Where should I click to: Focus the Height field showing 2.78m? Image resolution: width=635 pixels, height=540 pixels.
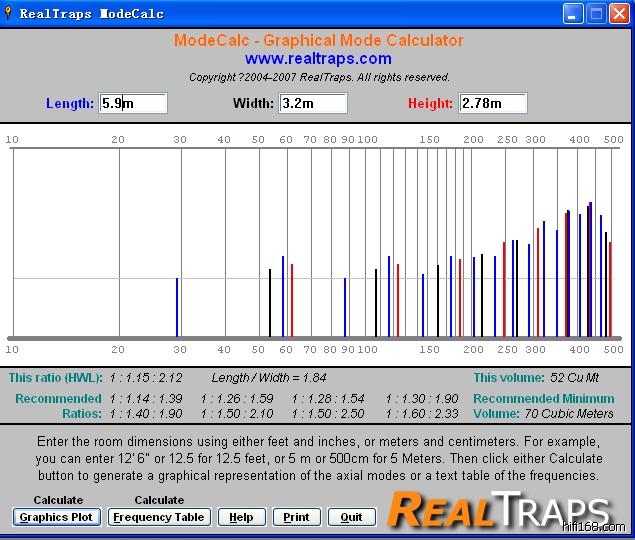492,103
